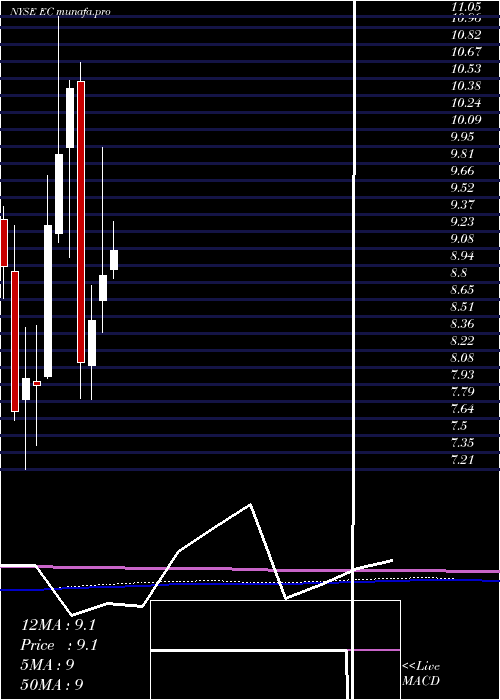Click the last white candlestick near 8.94
This screenshot has width=500, height=700.
click(114, 260)
